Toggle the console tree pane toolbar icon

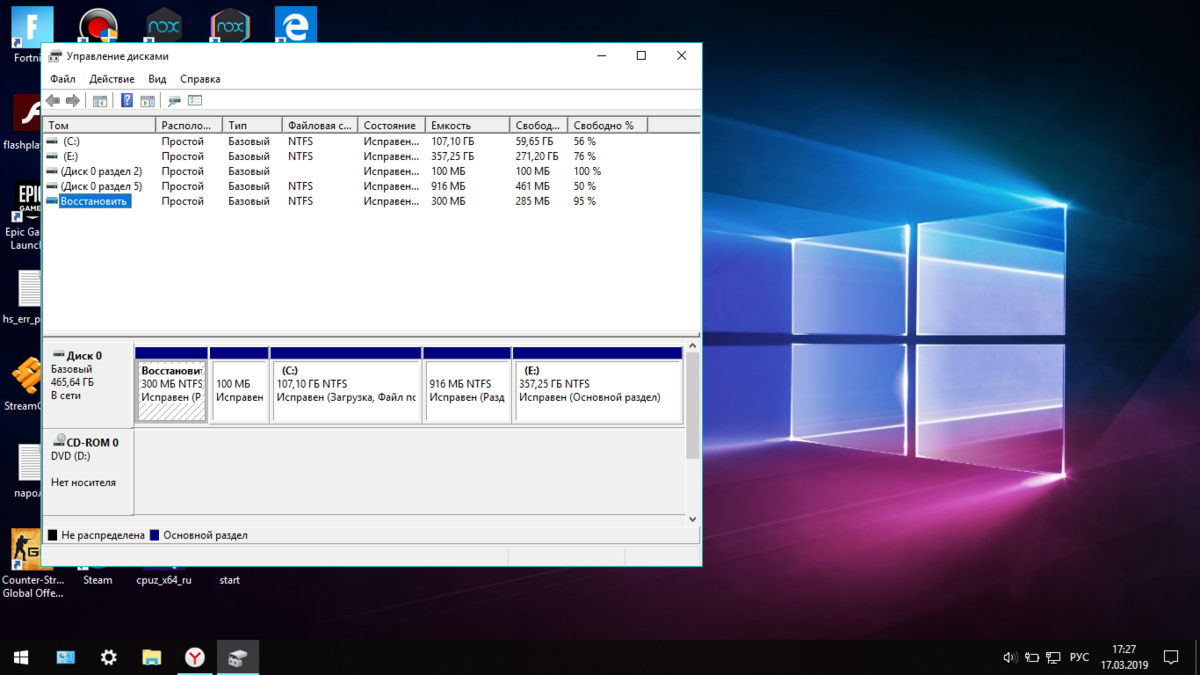point(100,101)
